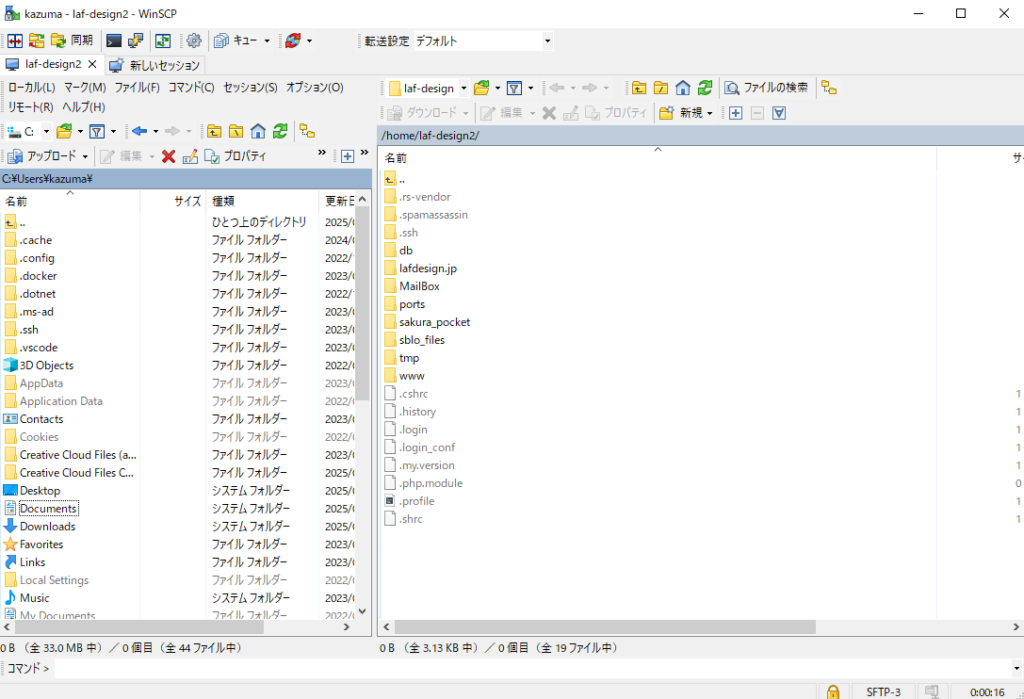Click the reconnect session globe icon
Viewport: 1024px width, 699px height.
pos(293,41)
